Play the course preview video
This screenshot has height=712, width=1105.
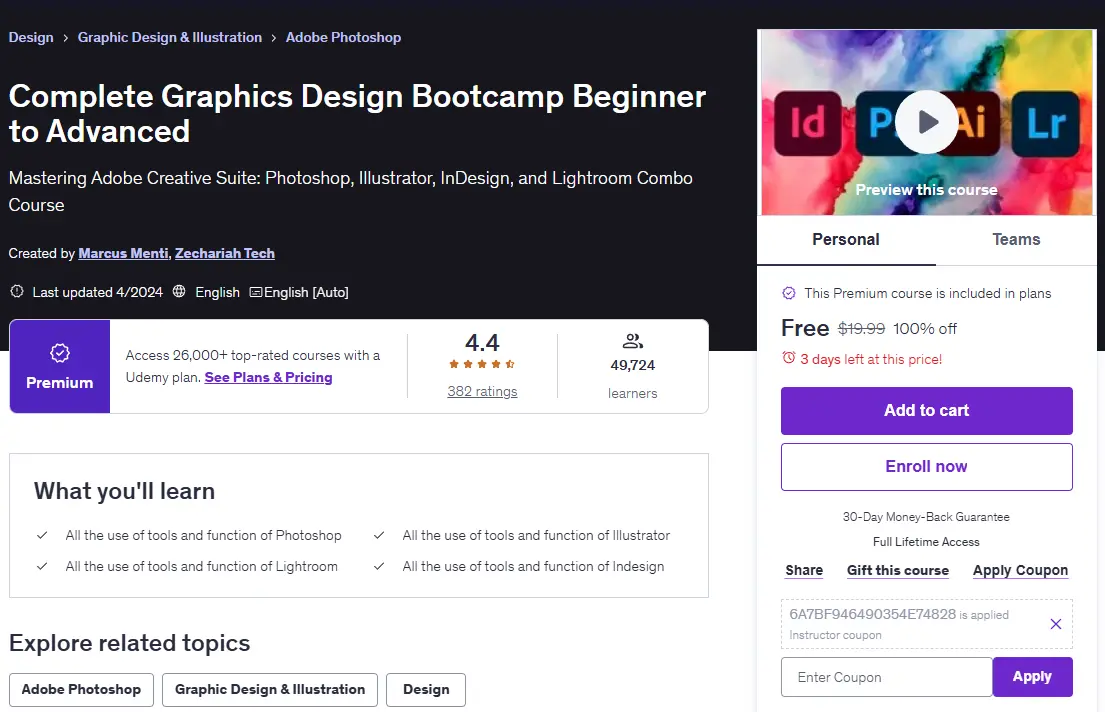click(926, 122)
